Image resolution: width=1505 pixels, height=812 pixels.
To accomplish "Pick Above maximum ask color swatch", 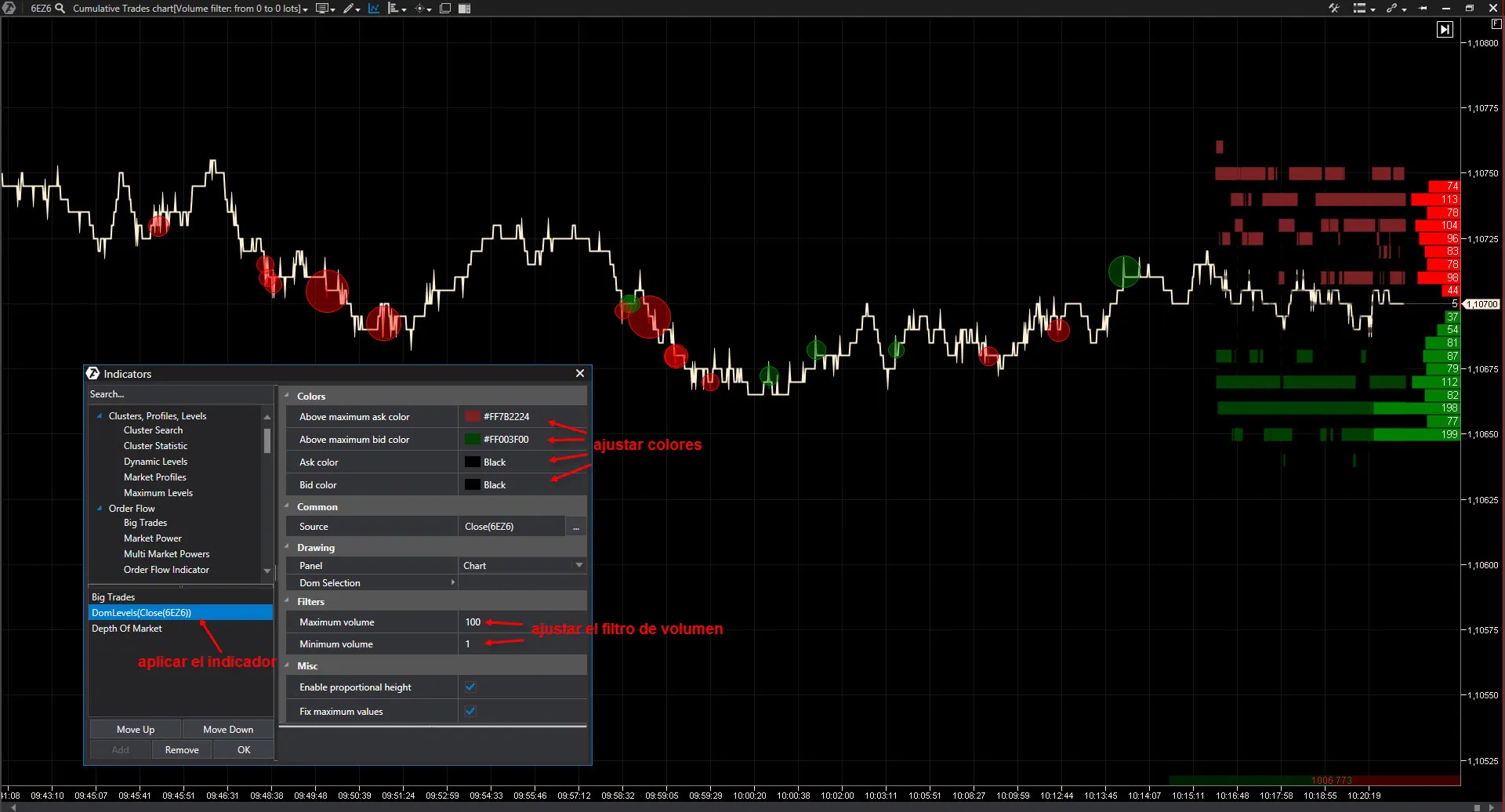I will pyautogui.click(x=473, y=416).
